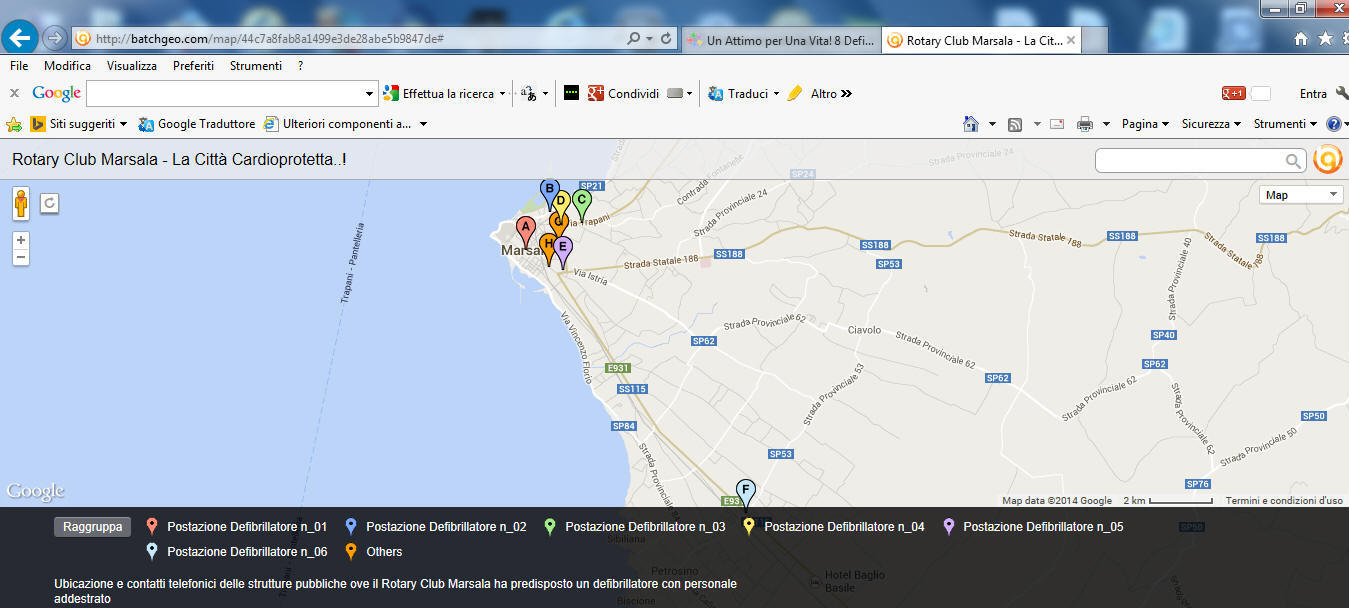Screen dimensions: 1349x608
Task: Open the Traduci translate button
Action: coord(737,93)
